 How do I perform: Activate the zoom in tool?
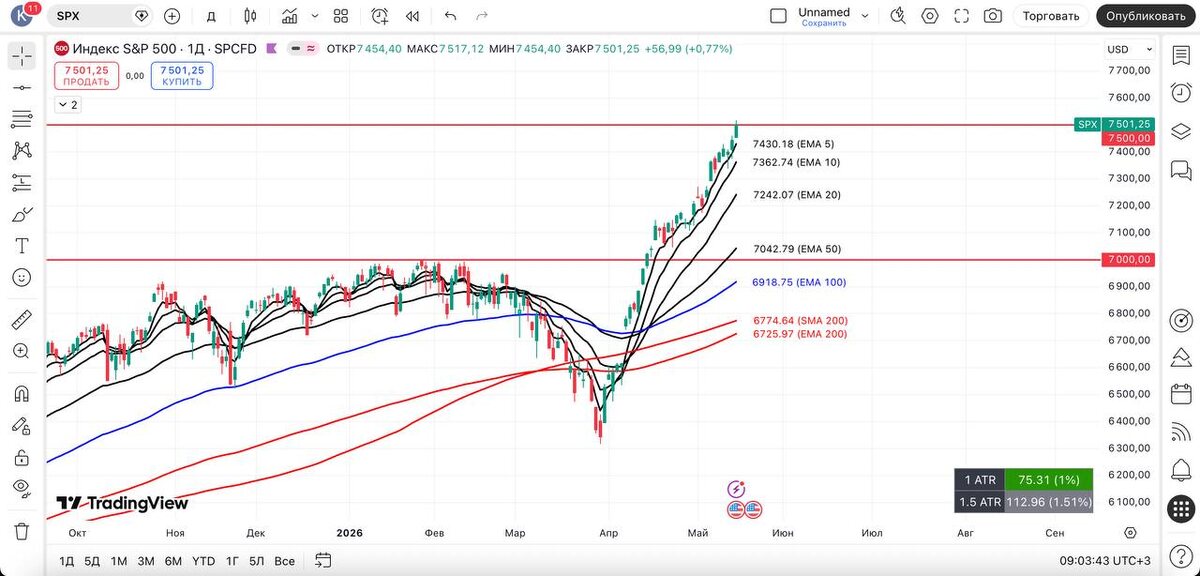(x=22, y=351)
